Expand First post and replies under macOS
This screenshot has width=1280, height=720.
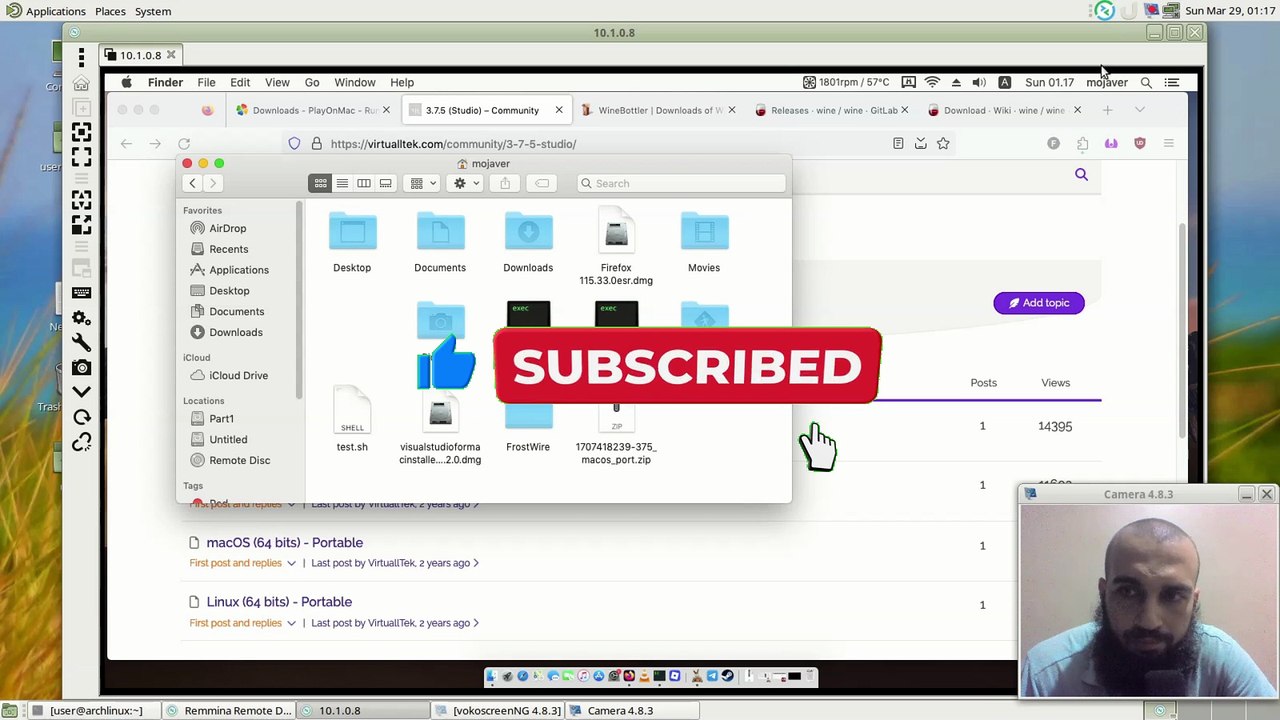(243, 563)
